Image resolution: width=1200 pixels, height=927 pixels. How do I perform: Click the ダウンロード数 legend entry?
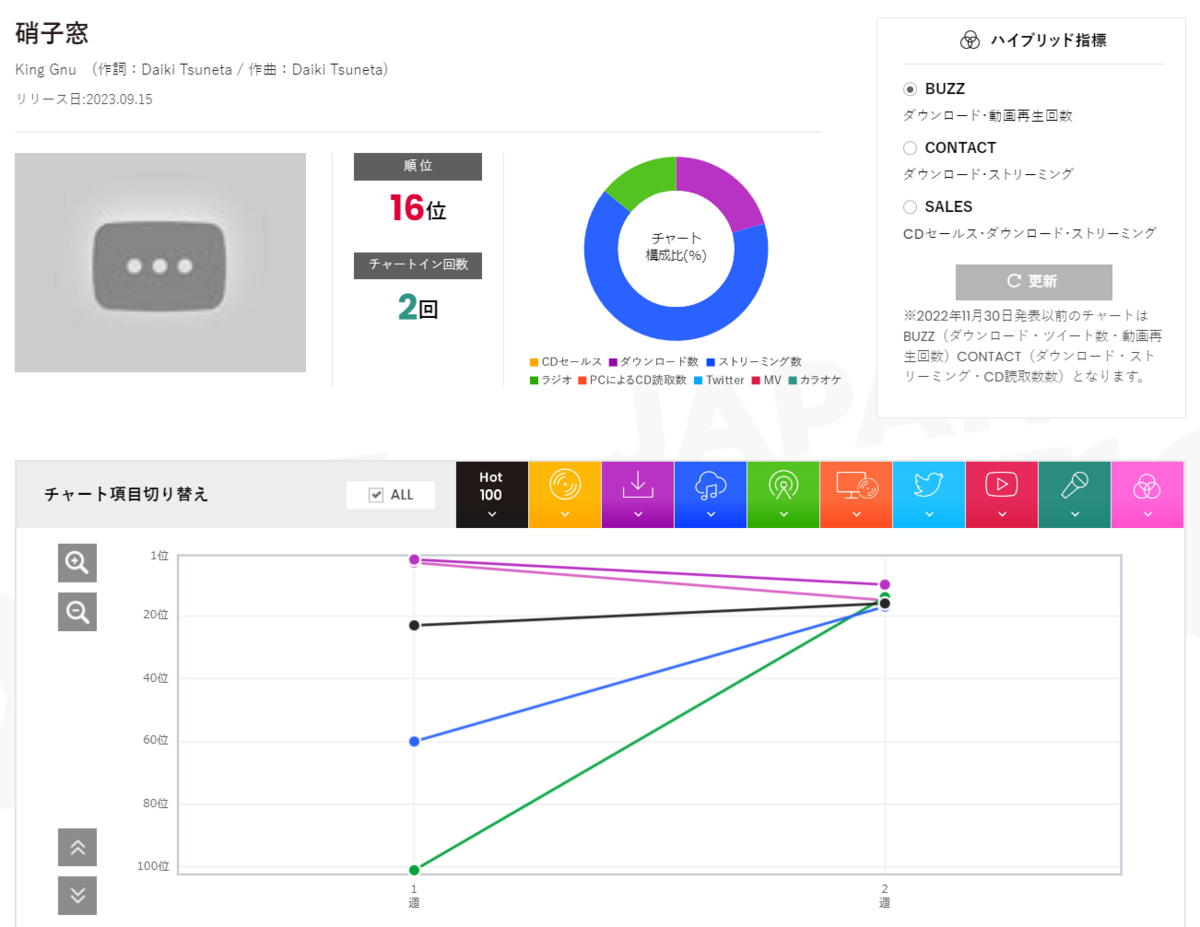coord(653,362)
